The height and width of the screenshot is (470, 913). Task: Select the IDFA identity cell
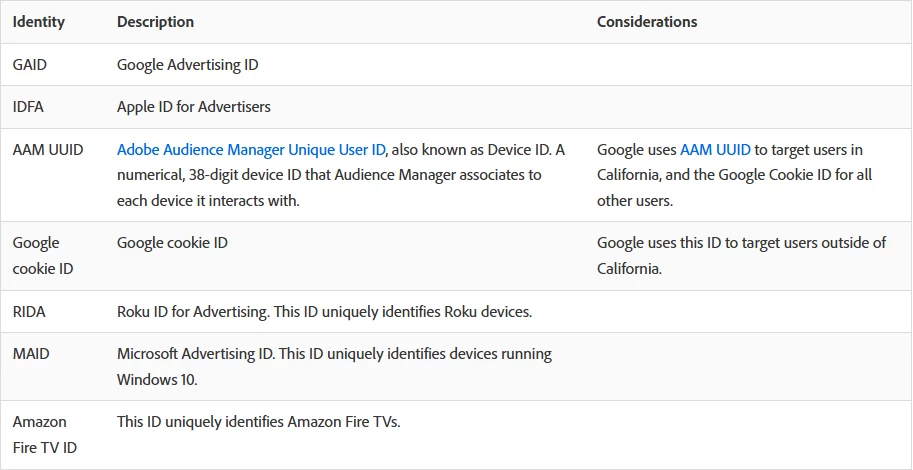(x=29, y=107)
